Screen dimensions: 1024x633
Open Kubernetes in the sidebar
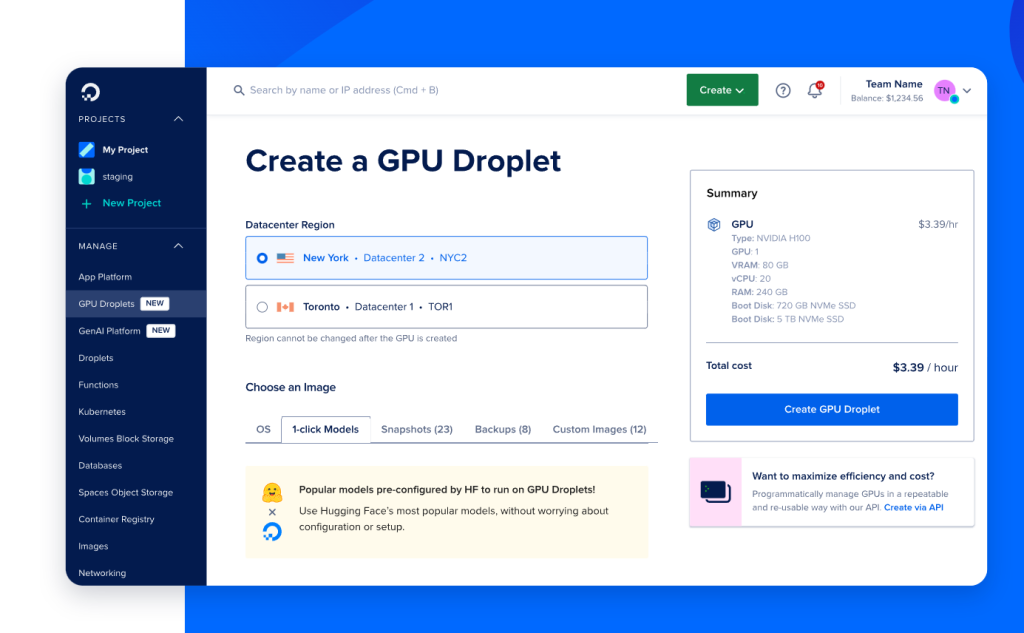[x=102, y=412]
